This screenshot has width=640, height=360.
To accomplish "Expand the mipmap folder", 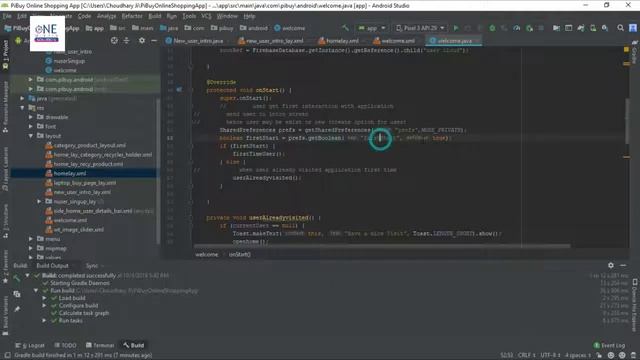I will [x=31, y=248].
